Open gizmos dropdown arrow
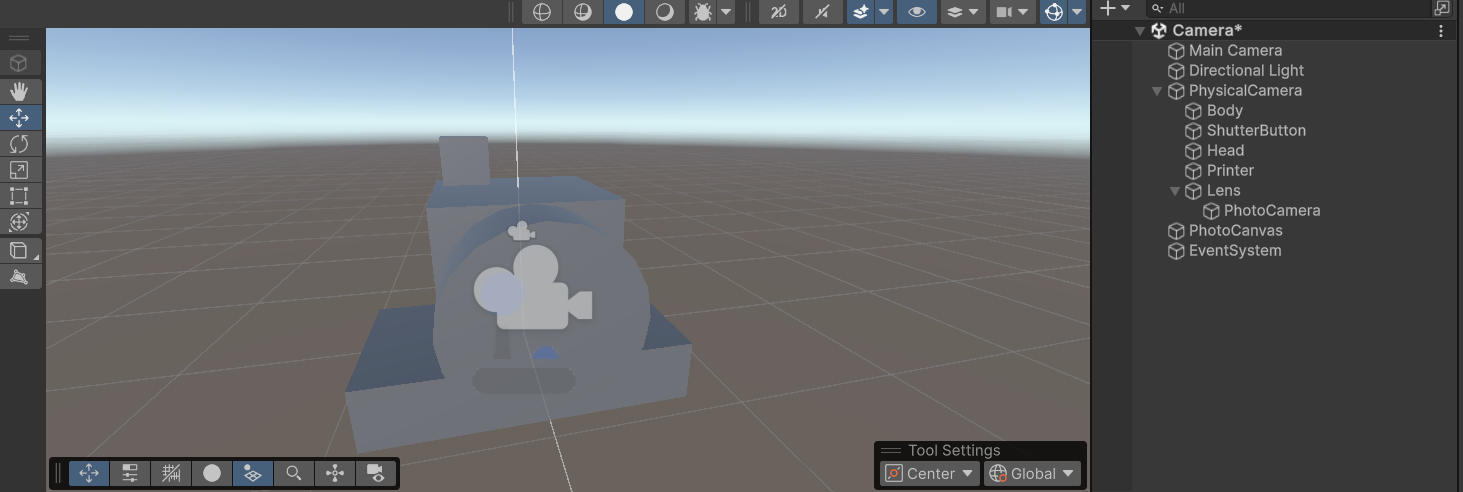 click(1077, 12)
